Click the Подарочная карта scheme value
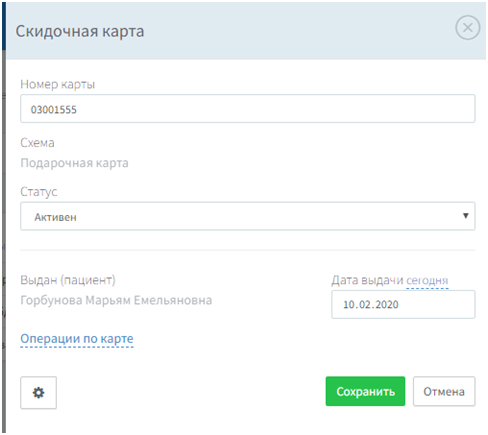 pyautogui.click(x=74, y=163)
